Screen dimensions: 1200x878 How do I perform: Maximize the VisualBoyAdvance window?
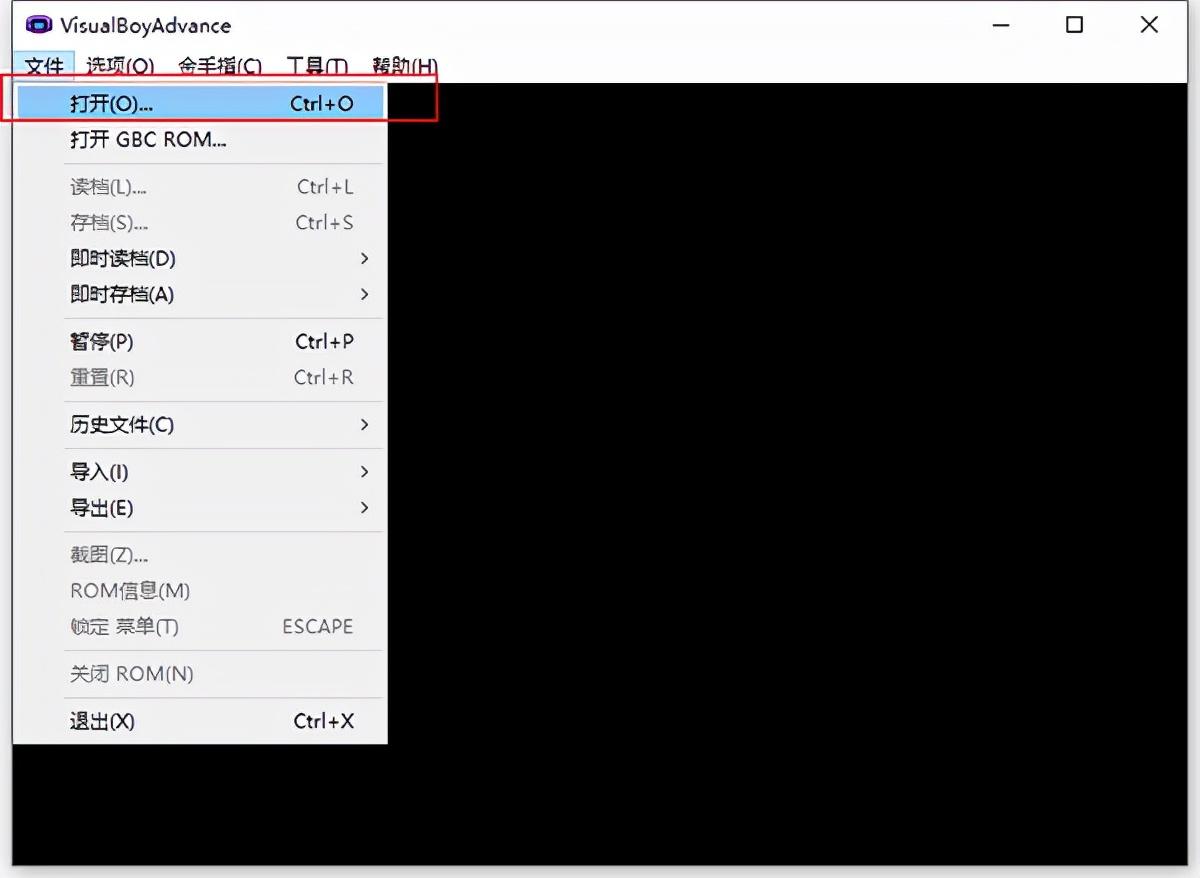pos(1074,25)
